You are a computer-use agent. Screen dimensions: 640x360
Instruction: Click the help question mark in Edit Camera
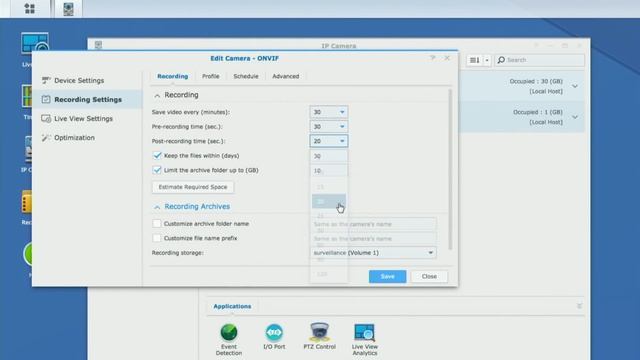tap(433, 58)
